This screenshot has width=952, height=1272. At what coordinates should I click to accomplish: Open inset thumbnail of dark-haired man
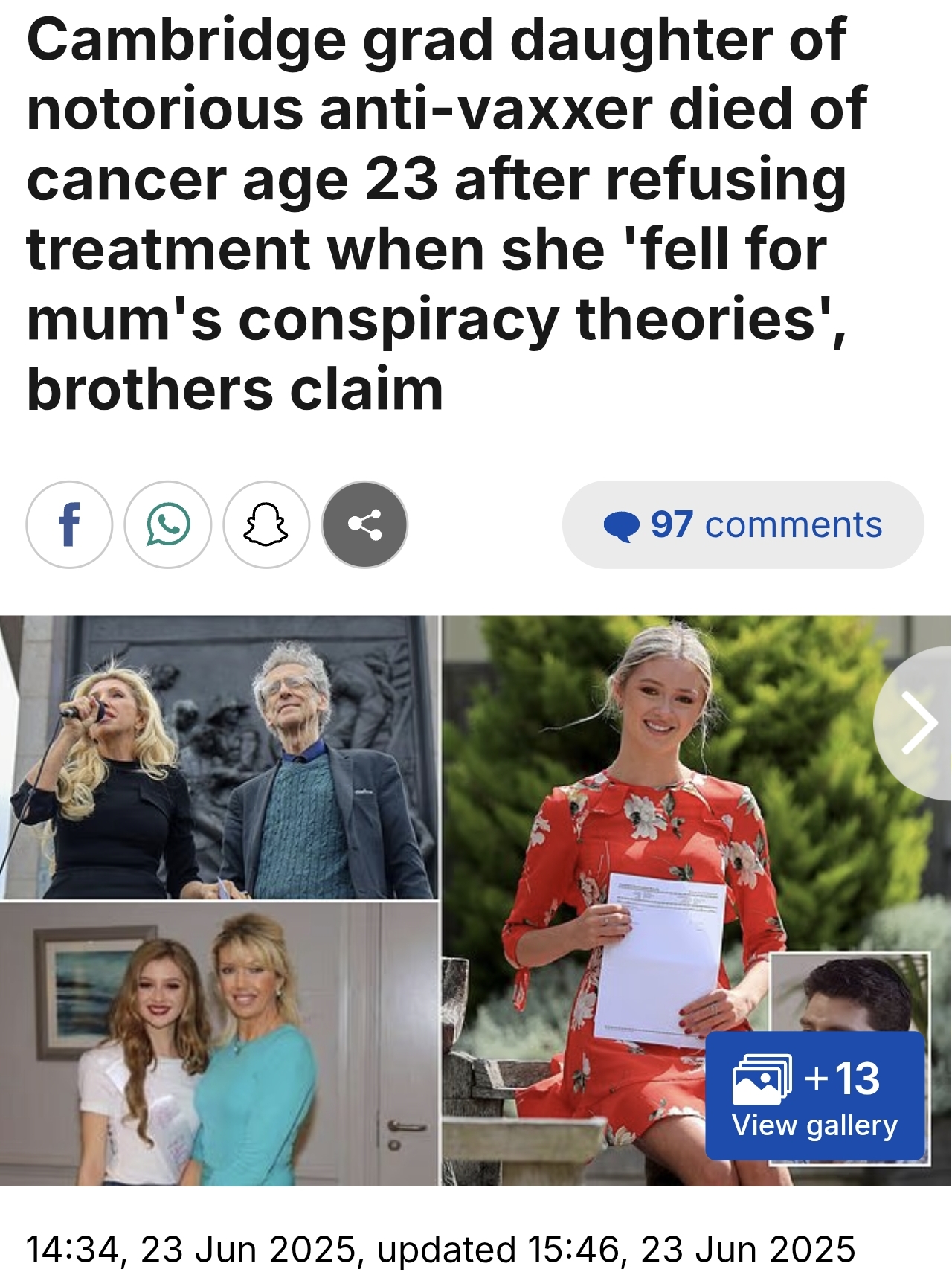849,992
